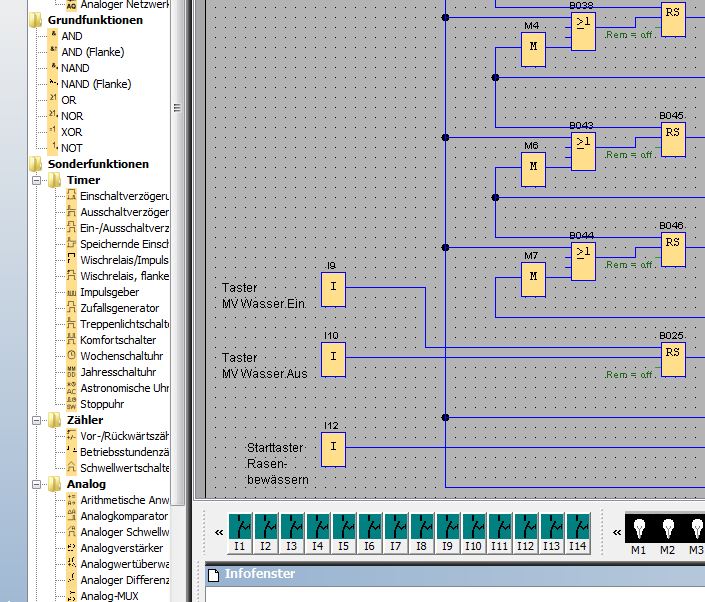The image size is (705, 602).
Task: Select the Wochenschaltuhr timer function
Action: point(121,356)
